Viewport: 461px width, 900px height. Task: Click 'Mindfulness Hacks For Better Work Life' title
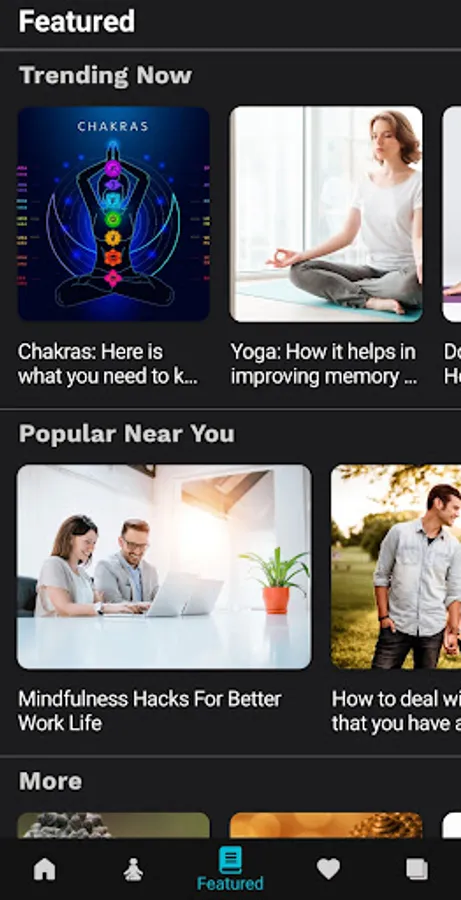(150, 711)
